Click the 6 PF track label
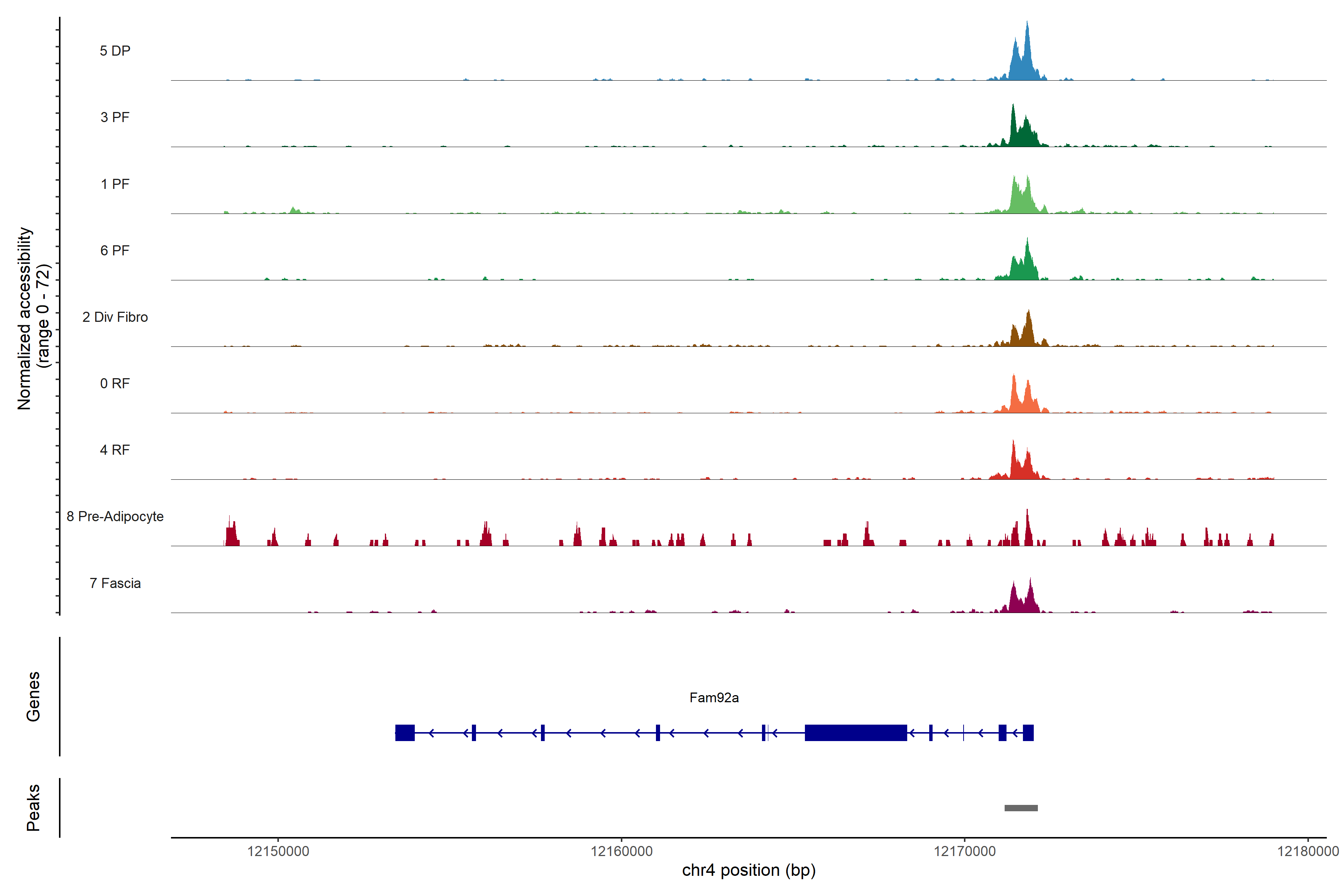 115,250
